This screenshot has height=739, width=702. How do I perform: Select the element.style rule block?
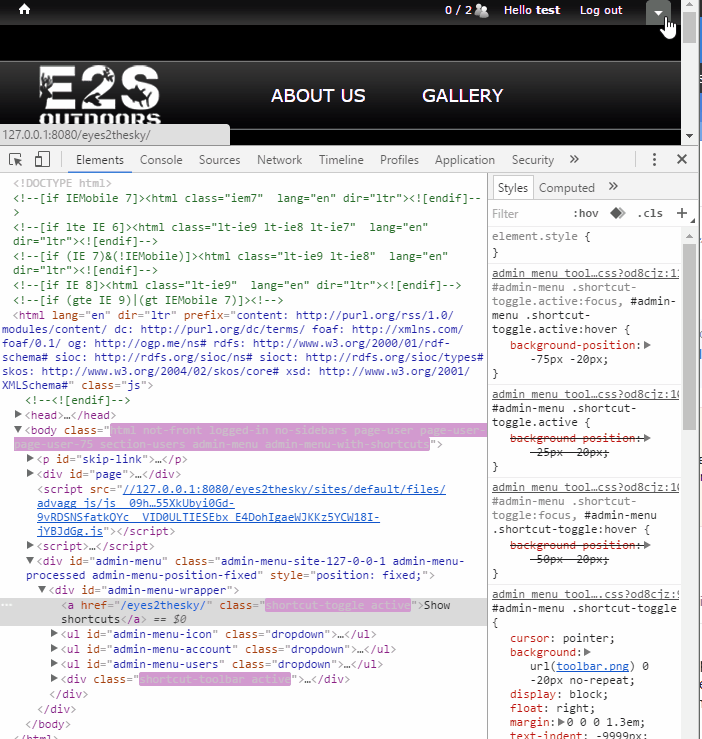pos(585,244)
